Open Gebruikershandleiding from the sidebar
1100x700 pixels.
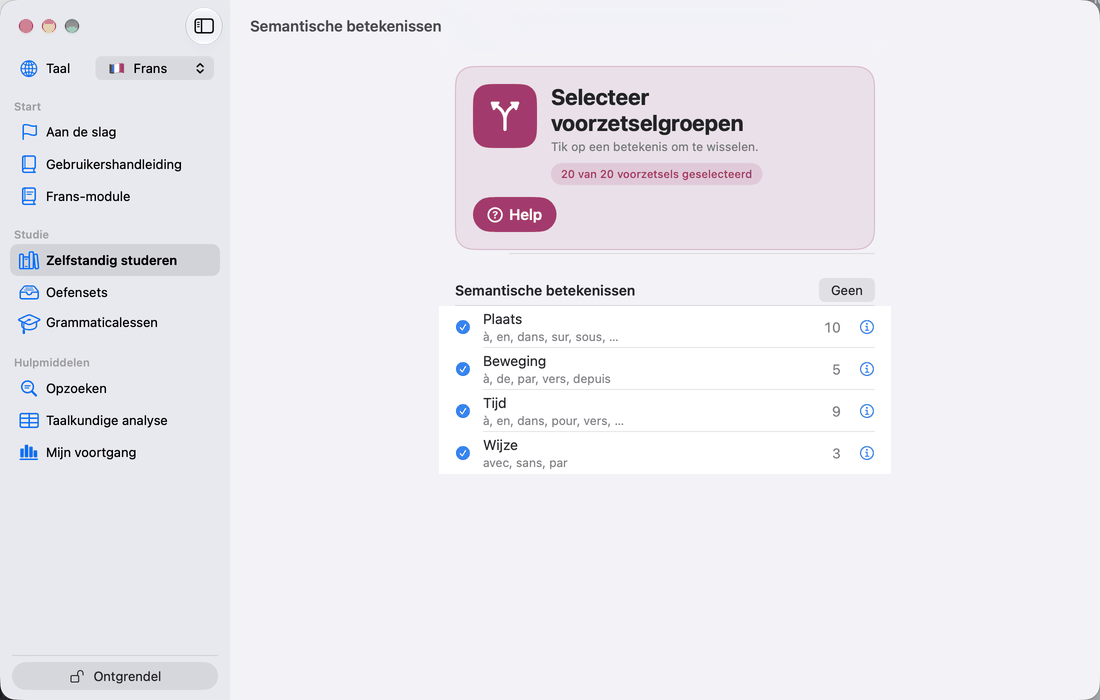(x=115, y=164)
